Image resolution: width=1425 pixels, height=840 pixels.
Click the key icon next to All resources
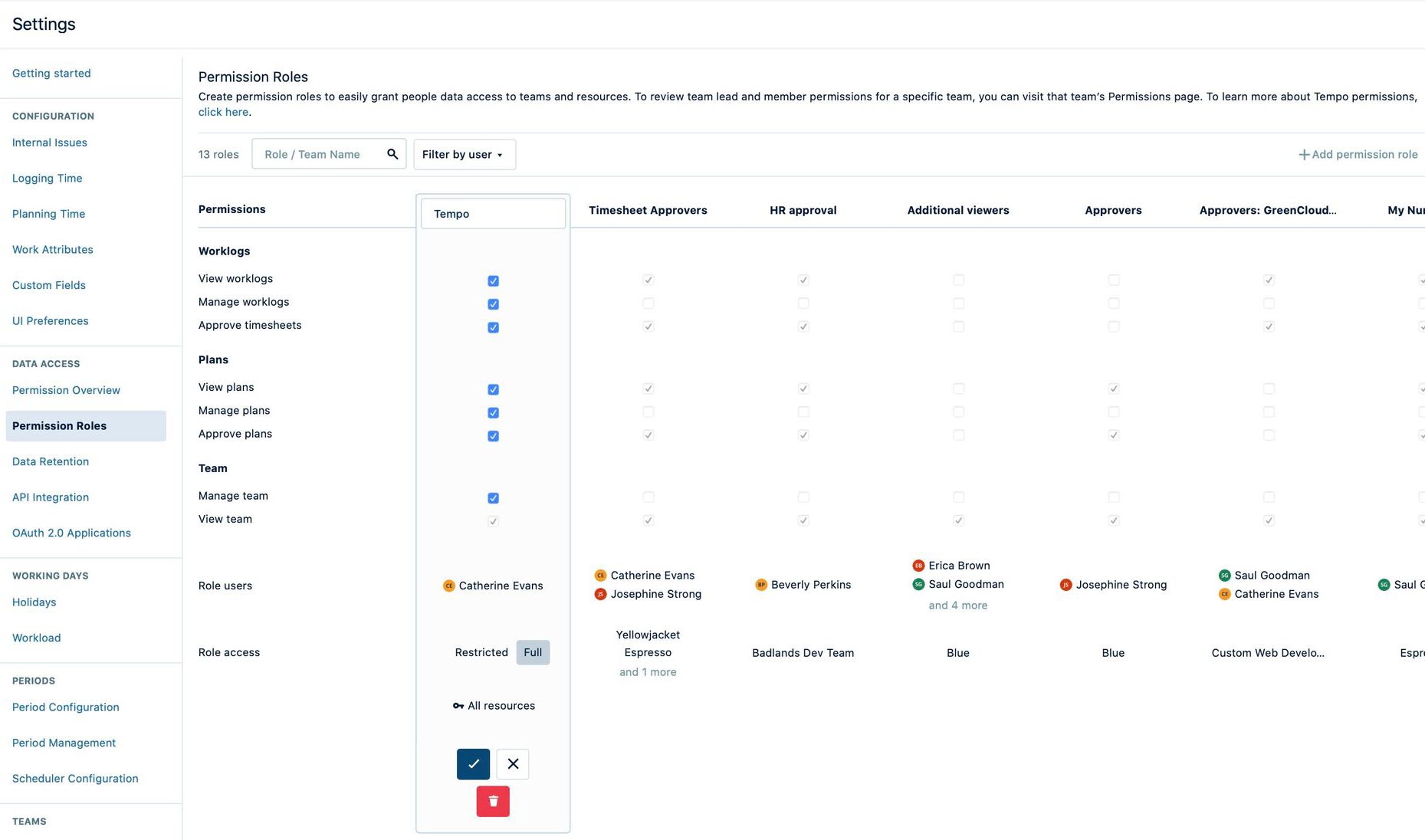pyautogui.click(x=458, y=706)
